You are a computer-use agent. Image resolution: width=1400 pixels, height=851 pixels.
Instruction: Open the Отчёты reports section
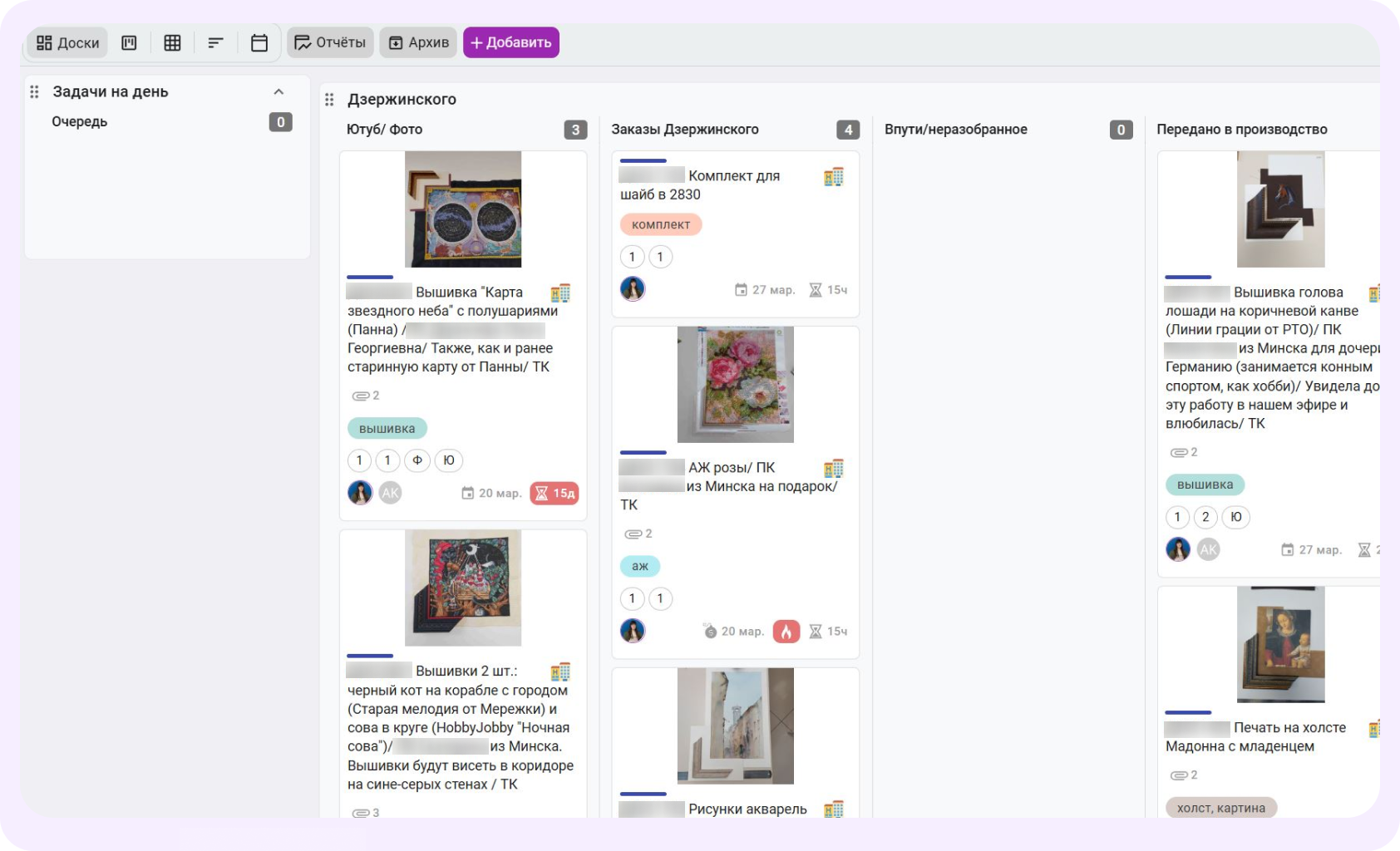330,42
